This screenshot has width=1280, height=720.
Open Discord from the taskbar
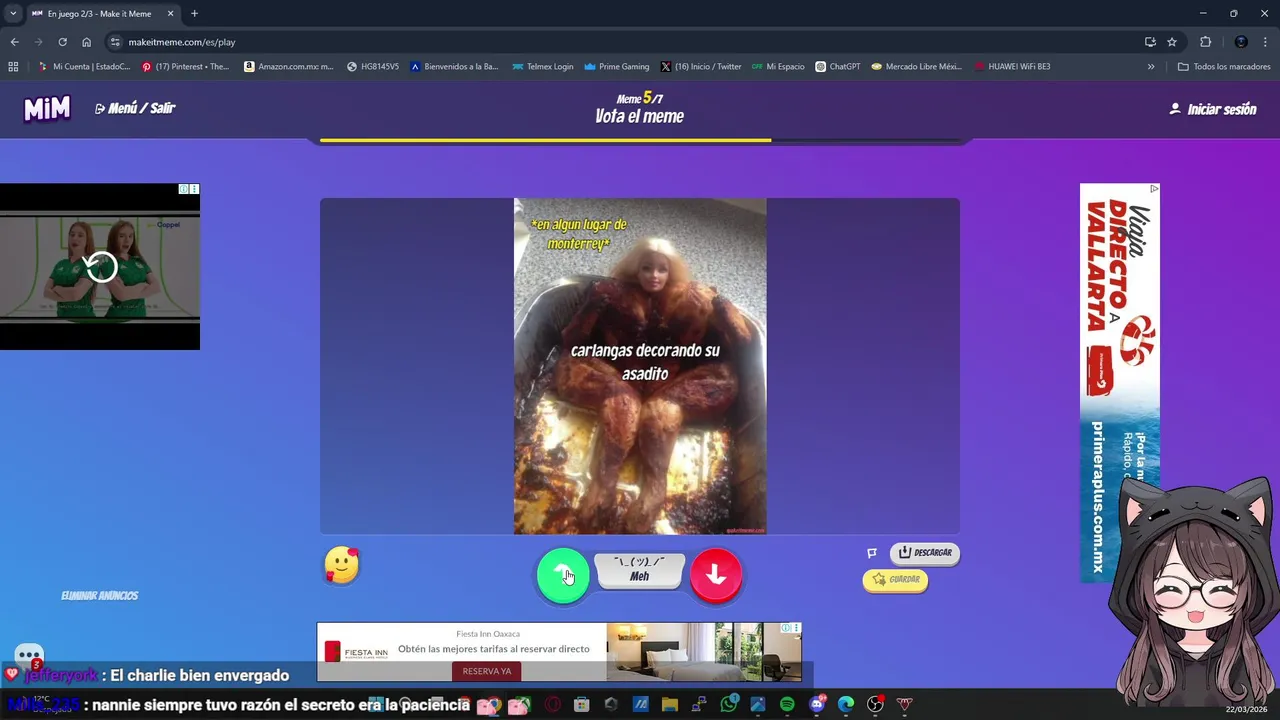point(816,705)
